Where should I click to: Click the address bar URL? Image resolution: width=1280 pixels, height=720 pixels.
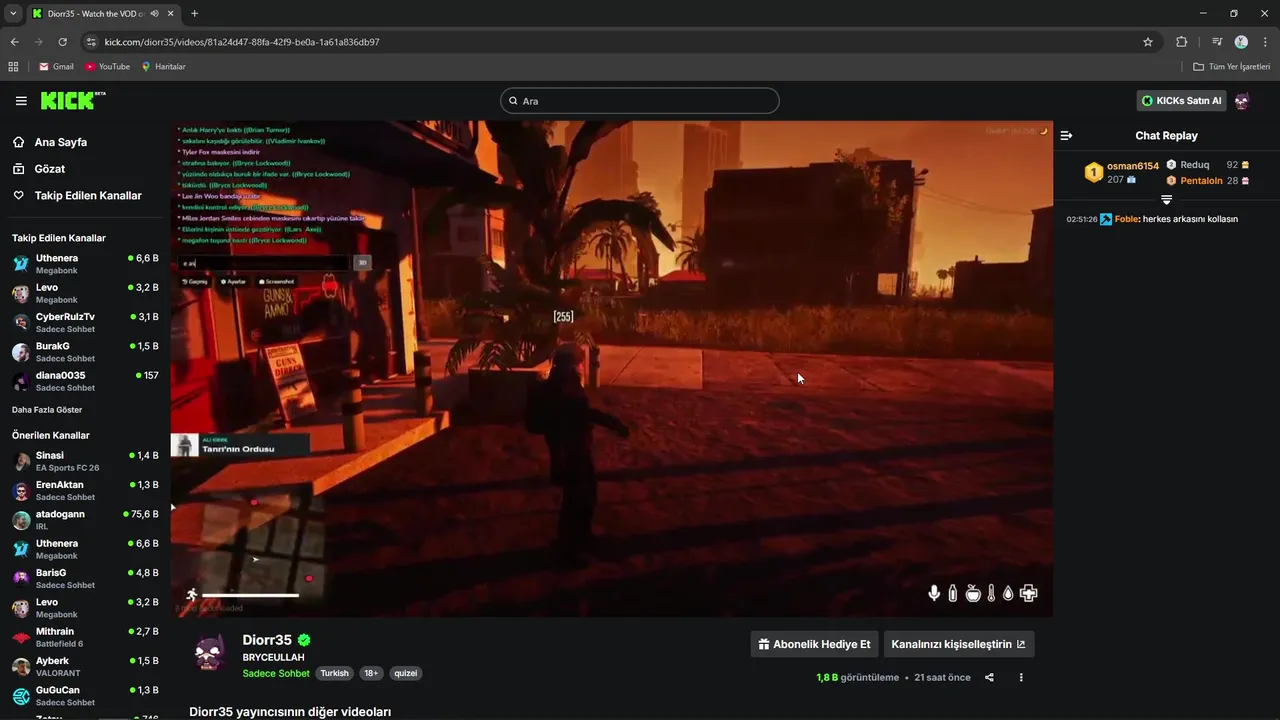coord(242,42)
